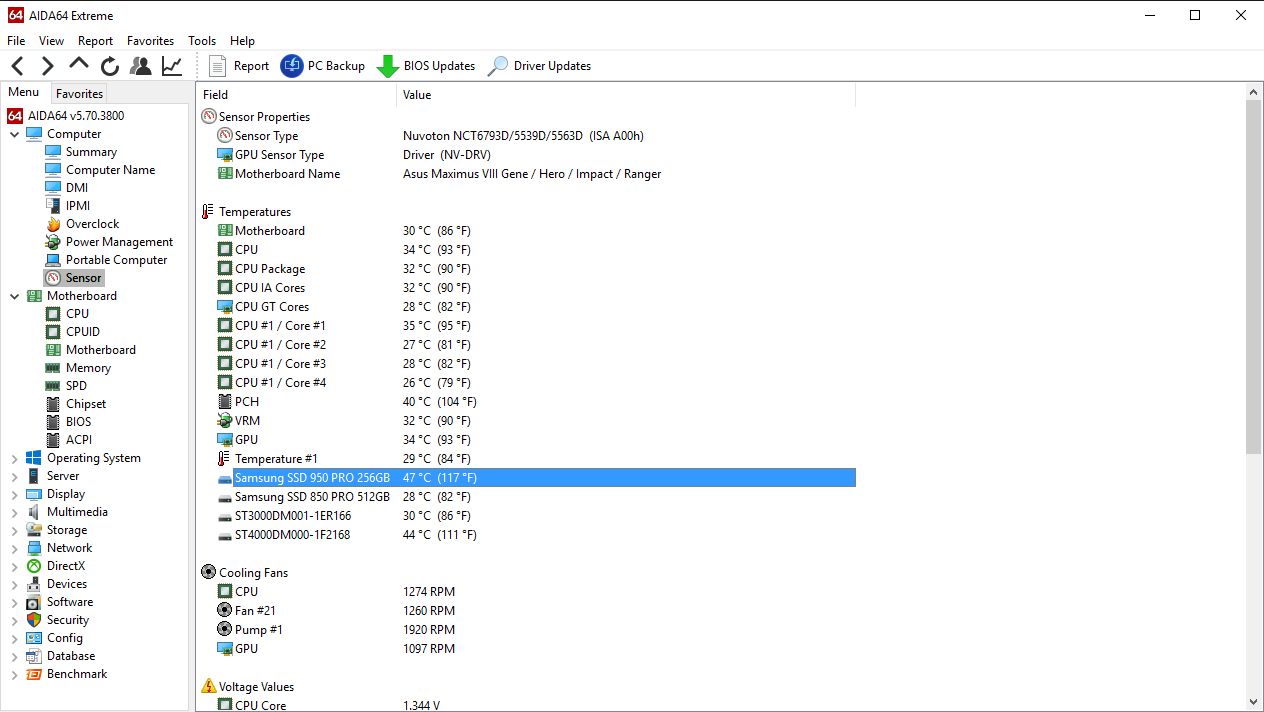
Task: Open the View menu
Action: [x=51, y=41]
